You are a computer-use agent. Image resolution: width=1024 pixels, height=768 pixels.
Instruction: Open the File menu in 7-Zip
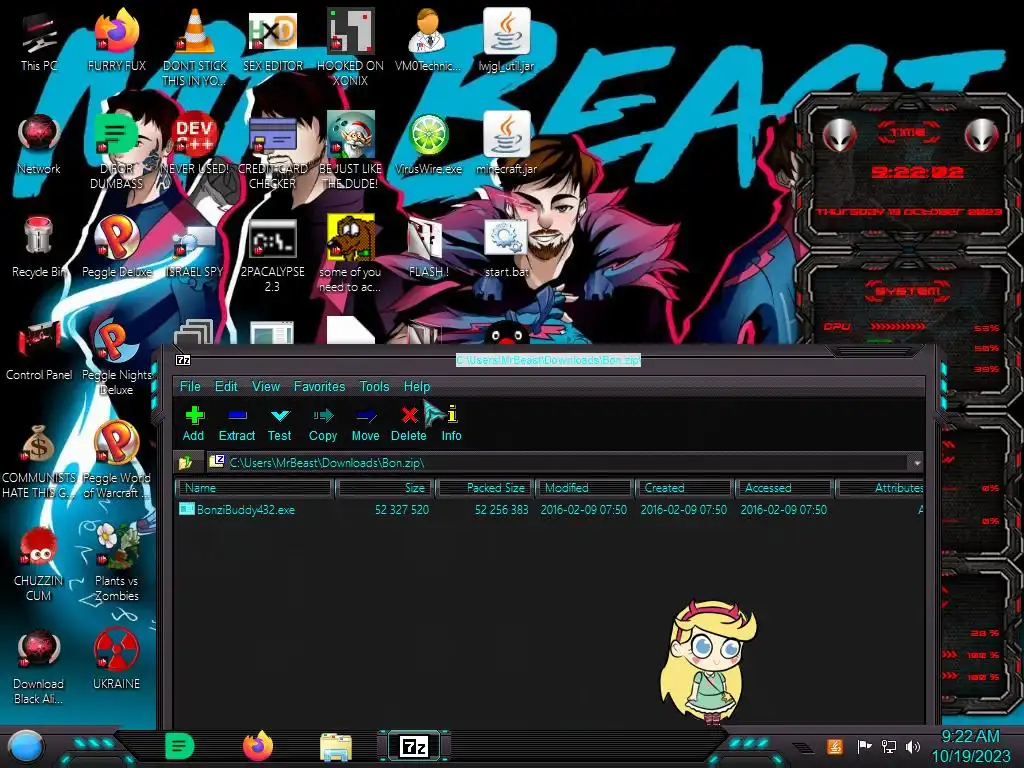tap(190, 386)
